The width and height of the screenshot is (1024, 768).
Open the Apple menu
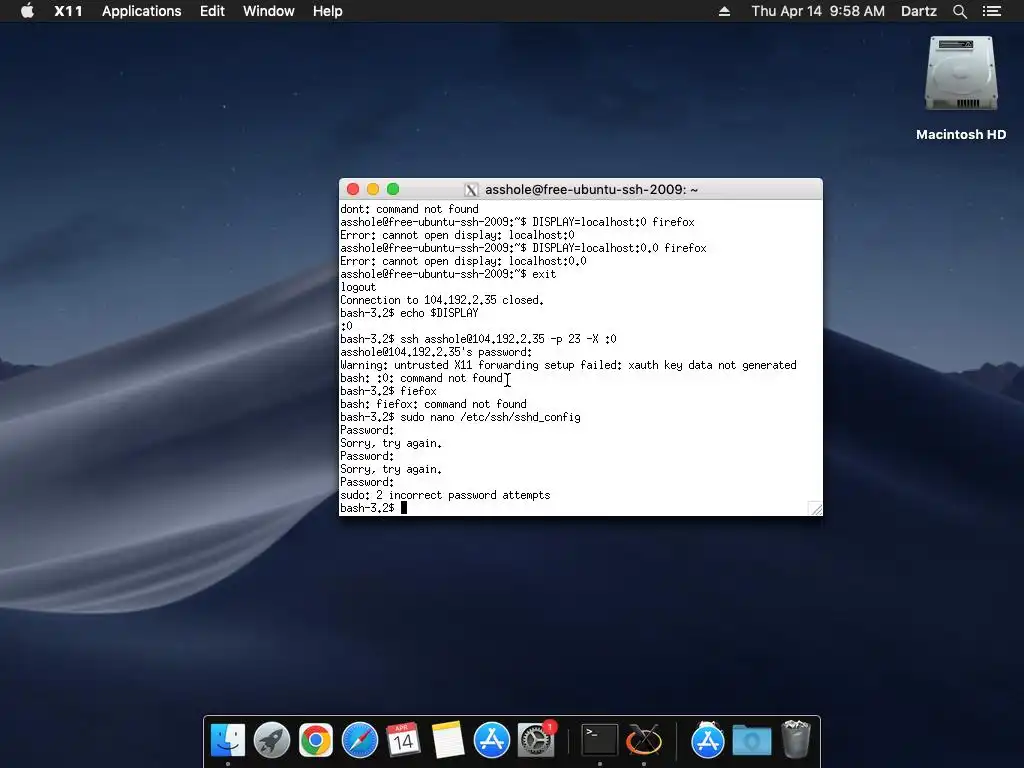(27, 11)
